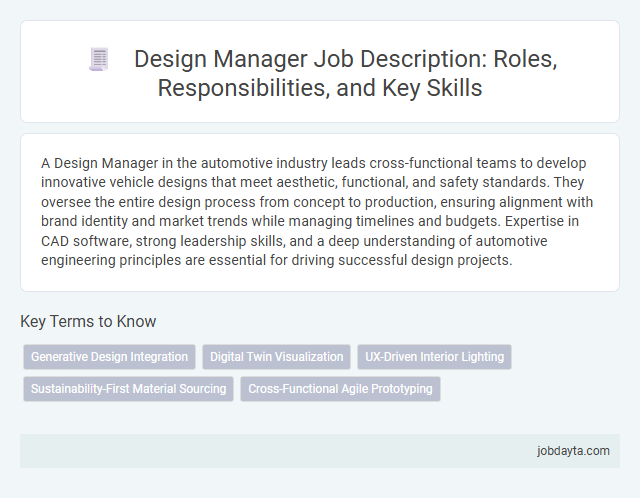
Task: Click the document scroll icon beside the title
Action: click(x=99, y=59)
